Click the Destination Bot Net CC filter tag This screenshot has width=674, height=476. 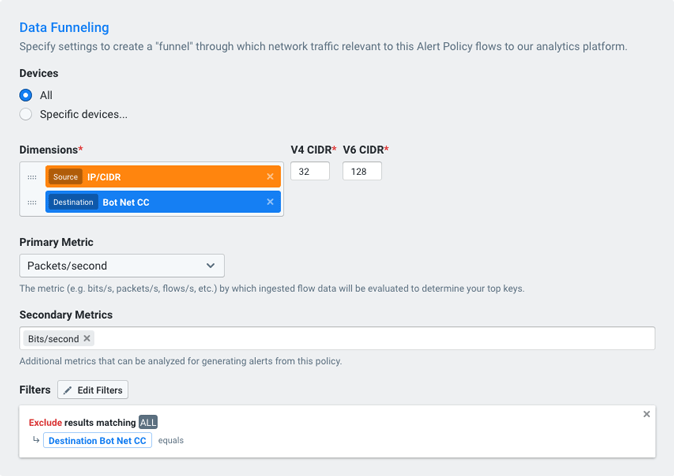click(97, 440)
